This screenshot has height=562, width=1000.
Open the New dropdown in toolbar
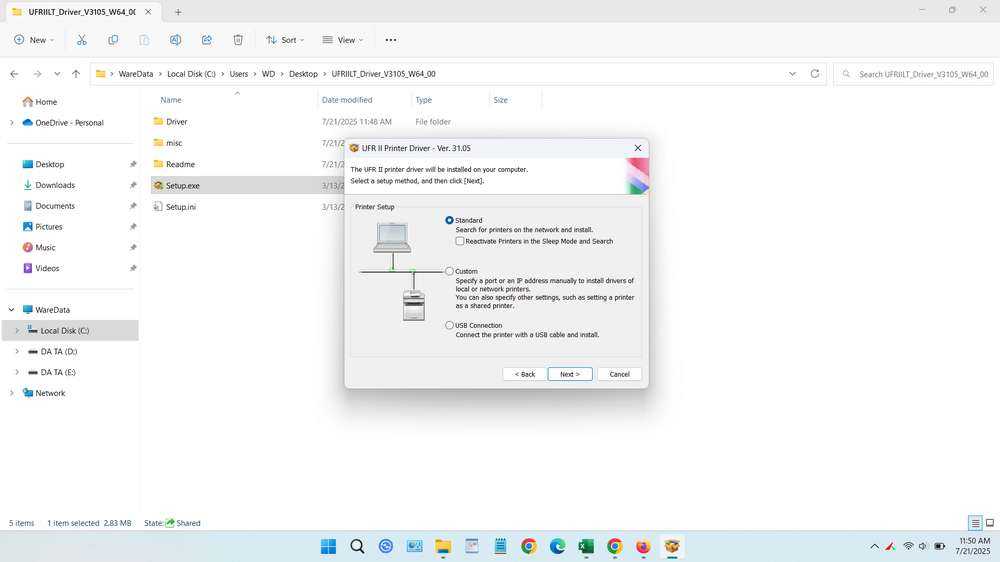[x=34, y=40]
